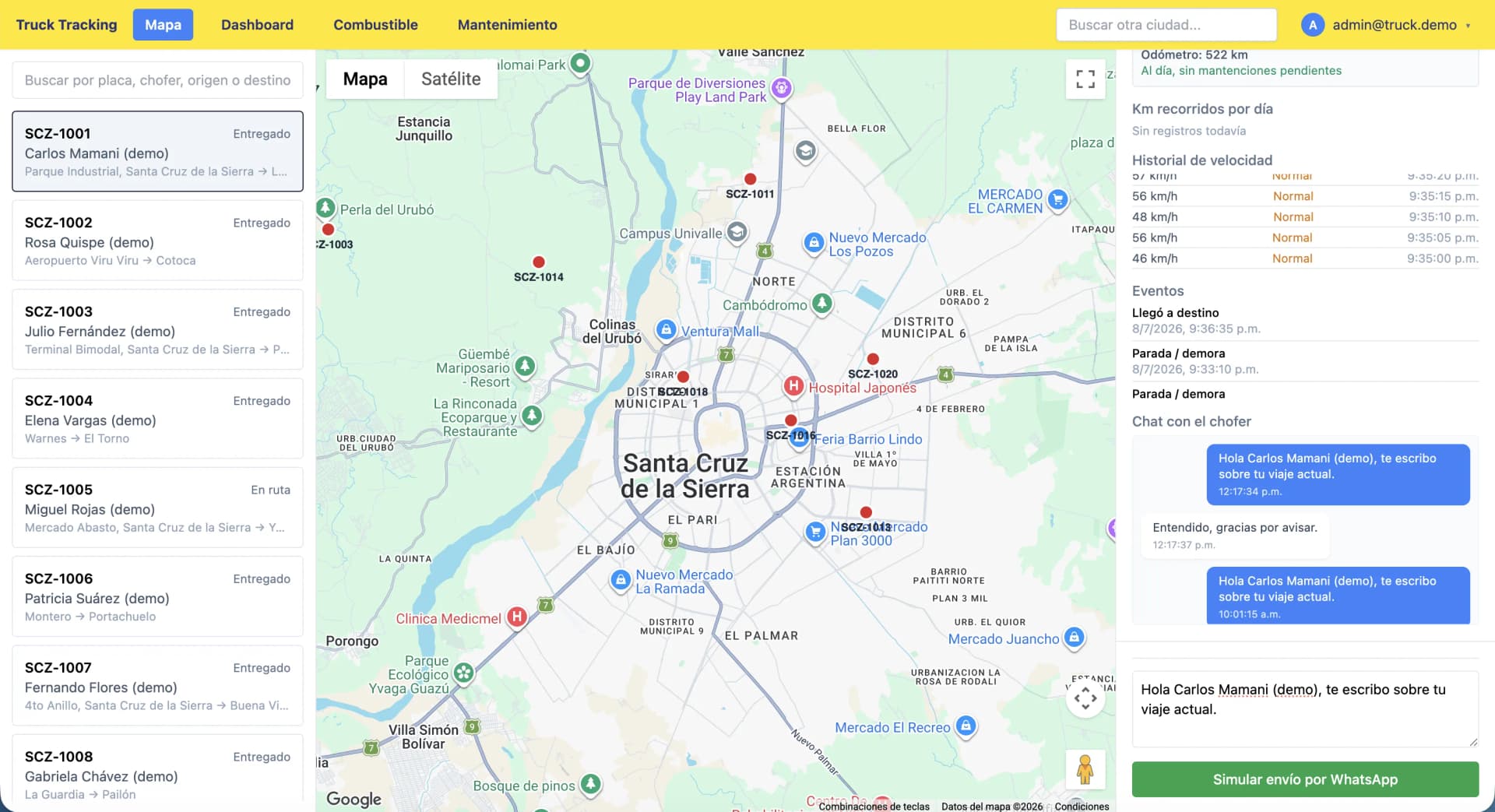Click Simular envío por WhatsApp button
Image resolution: width=1495 pixels, height=812 pixels.
(x=1305, y=779)
